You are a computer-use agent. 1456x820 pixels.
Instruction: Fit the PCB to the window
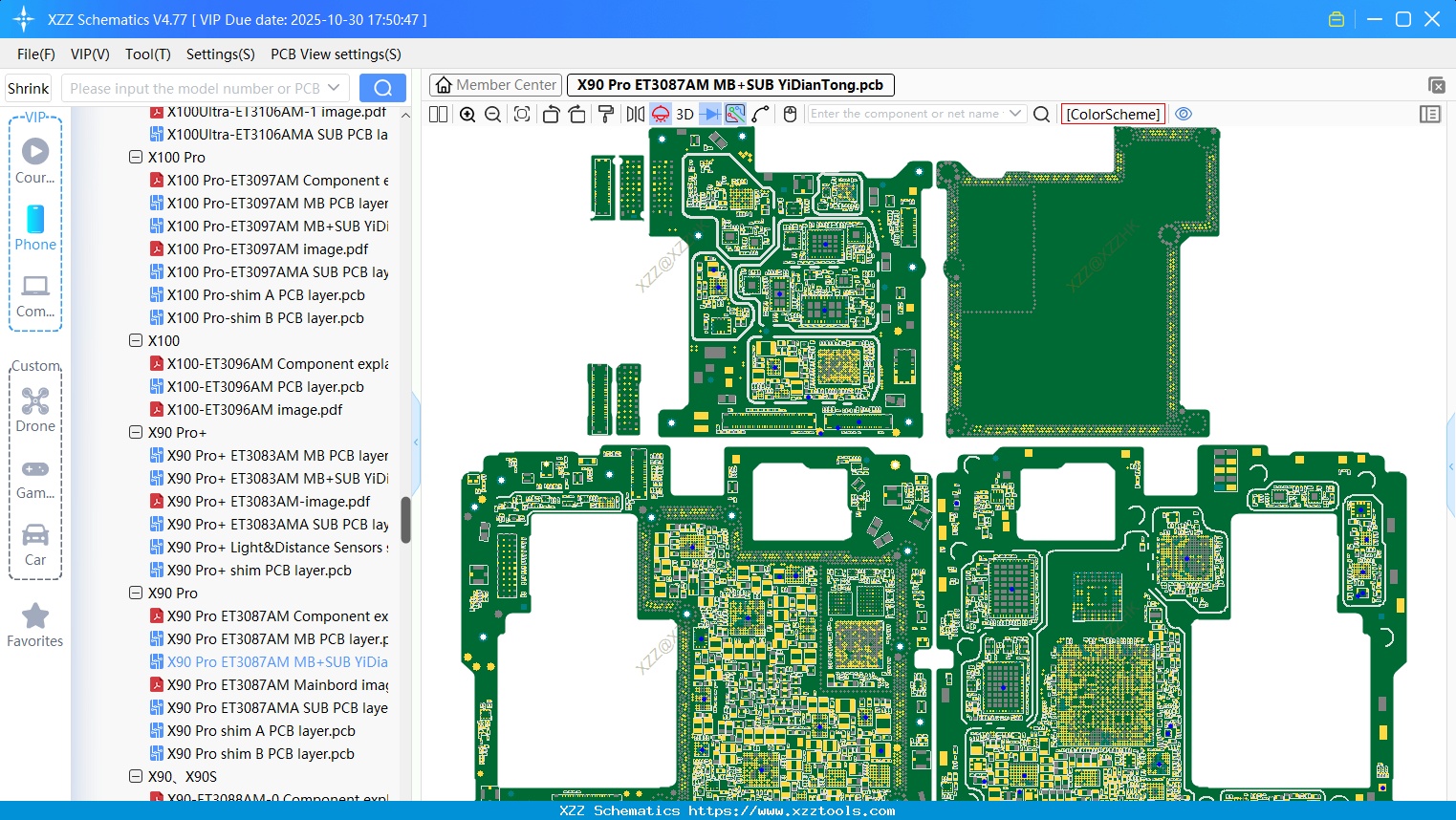(522, 114)
